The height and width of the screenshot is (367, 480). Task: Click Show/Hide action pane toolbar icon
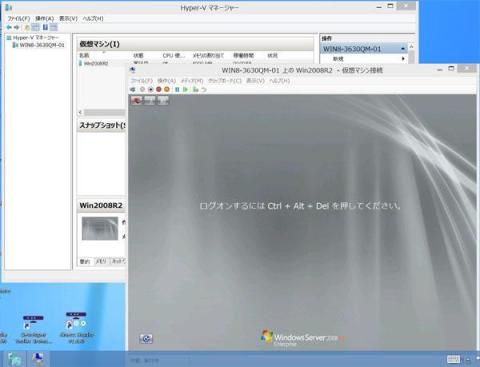pyautogui.click(x=54, y=27)
